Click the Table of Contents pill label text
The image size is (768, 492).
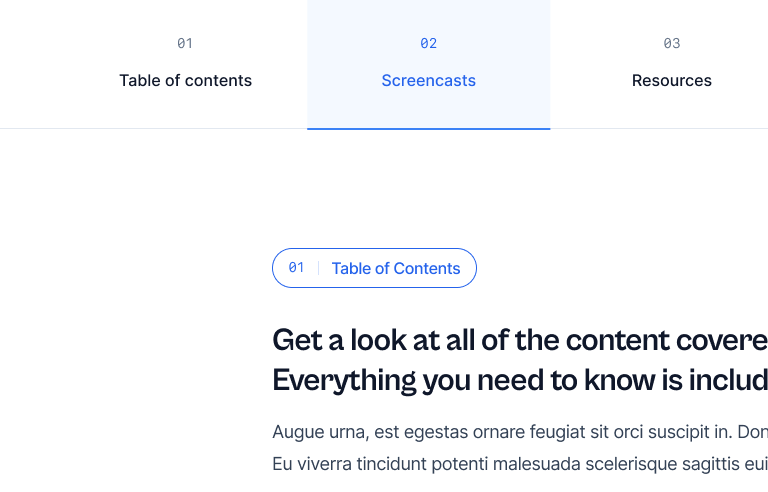396,268
